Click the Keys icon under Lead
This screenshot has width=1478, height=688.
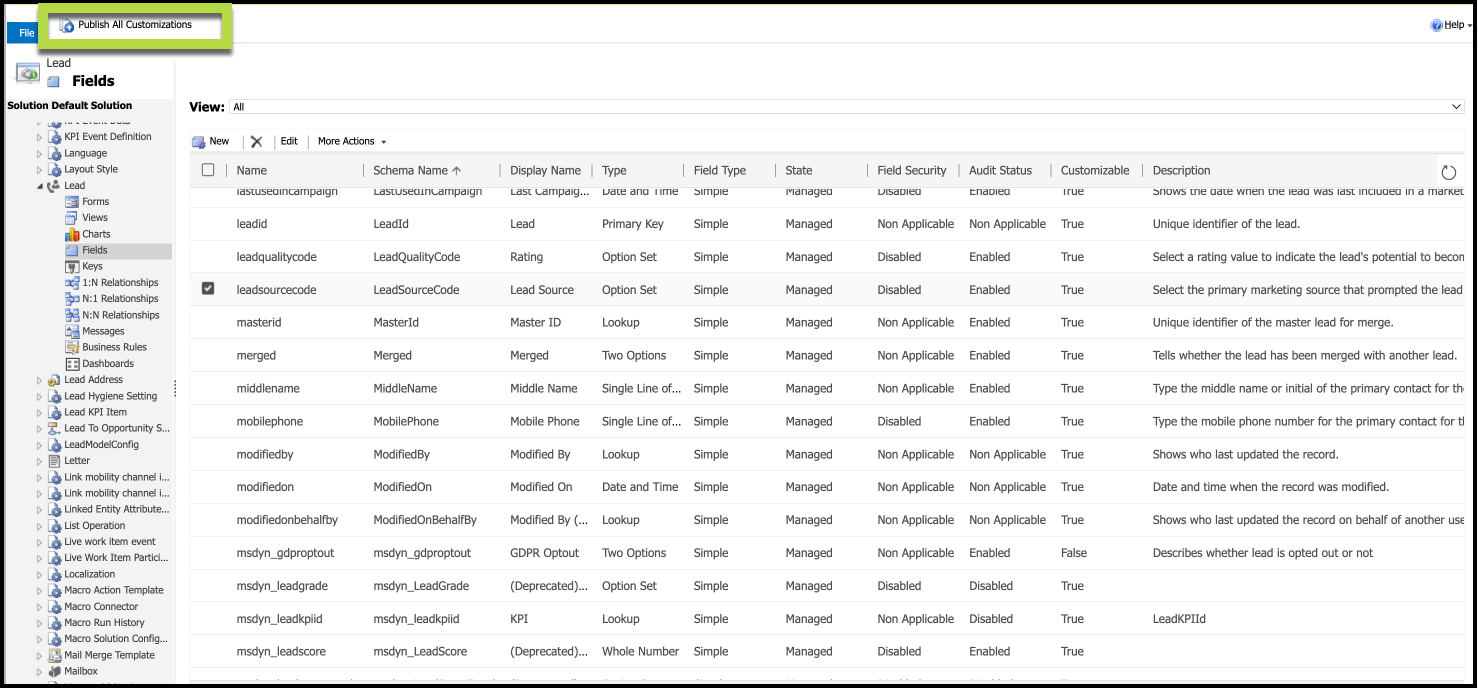pos(72,267)
